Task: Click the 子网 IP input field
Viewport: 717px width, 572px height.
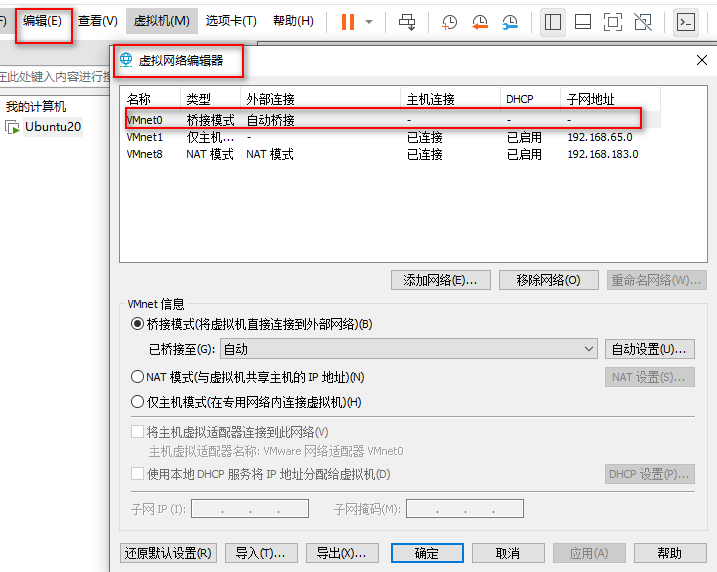Action: [250, 508]
